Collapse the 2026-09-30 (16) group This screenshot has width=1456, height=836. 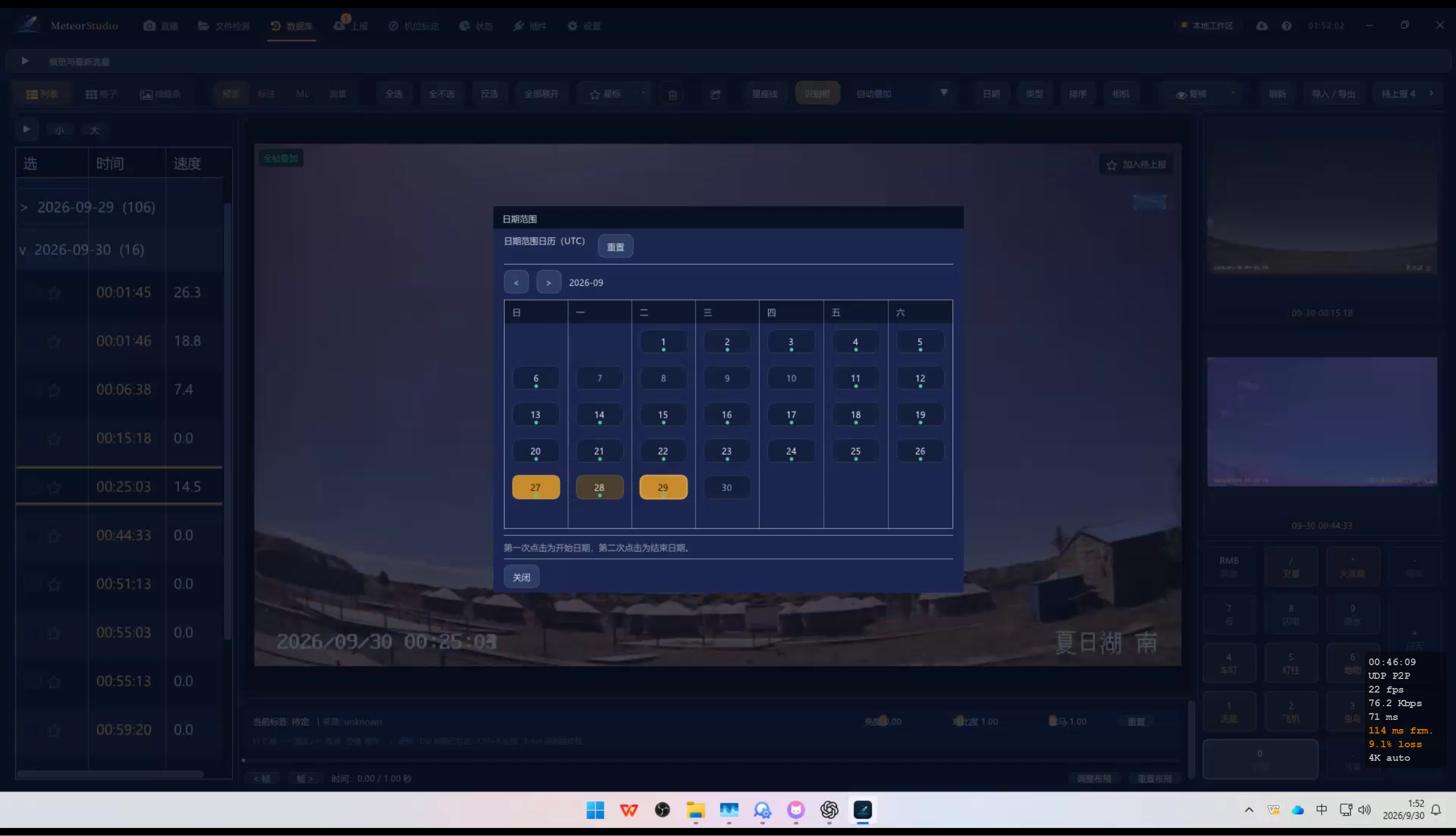[x=23, y=250]
